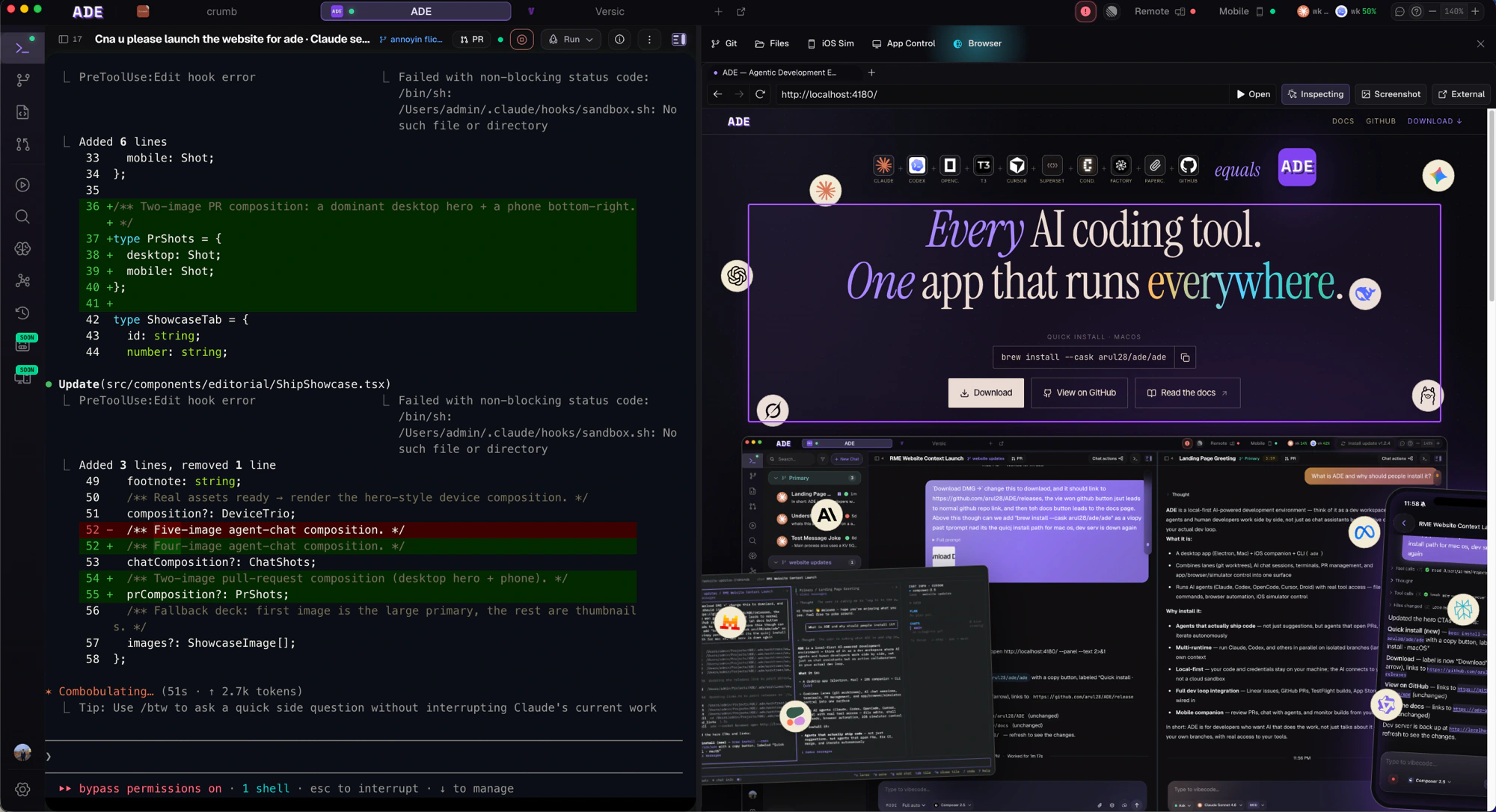
Task: Open the DOCS link on the website
Action: click(1343, 121)
